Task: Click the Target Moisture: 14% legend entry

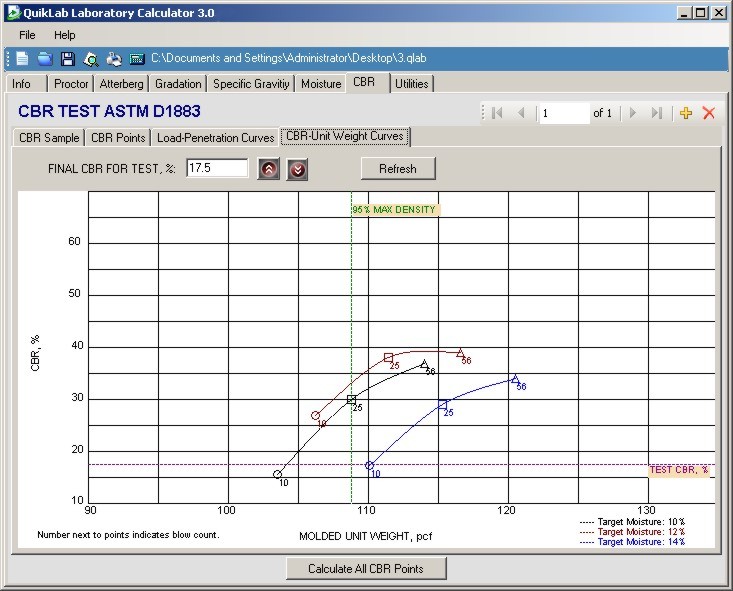Action: pyautogui.click(x=632, y=542)
